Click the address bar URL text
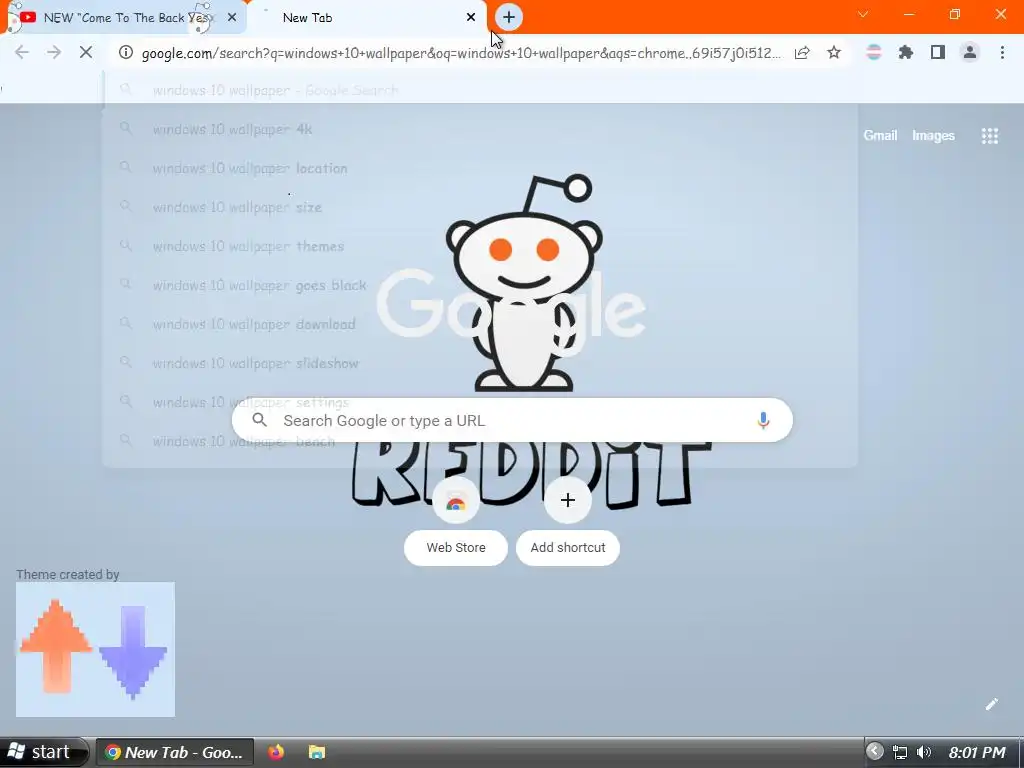The image size is (1024, 768). tap(461, 53)
